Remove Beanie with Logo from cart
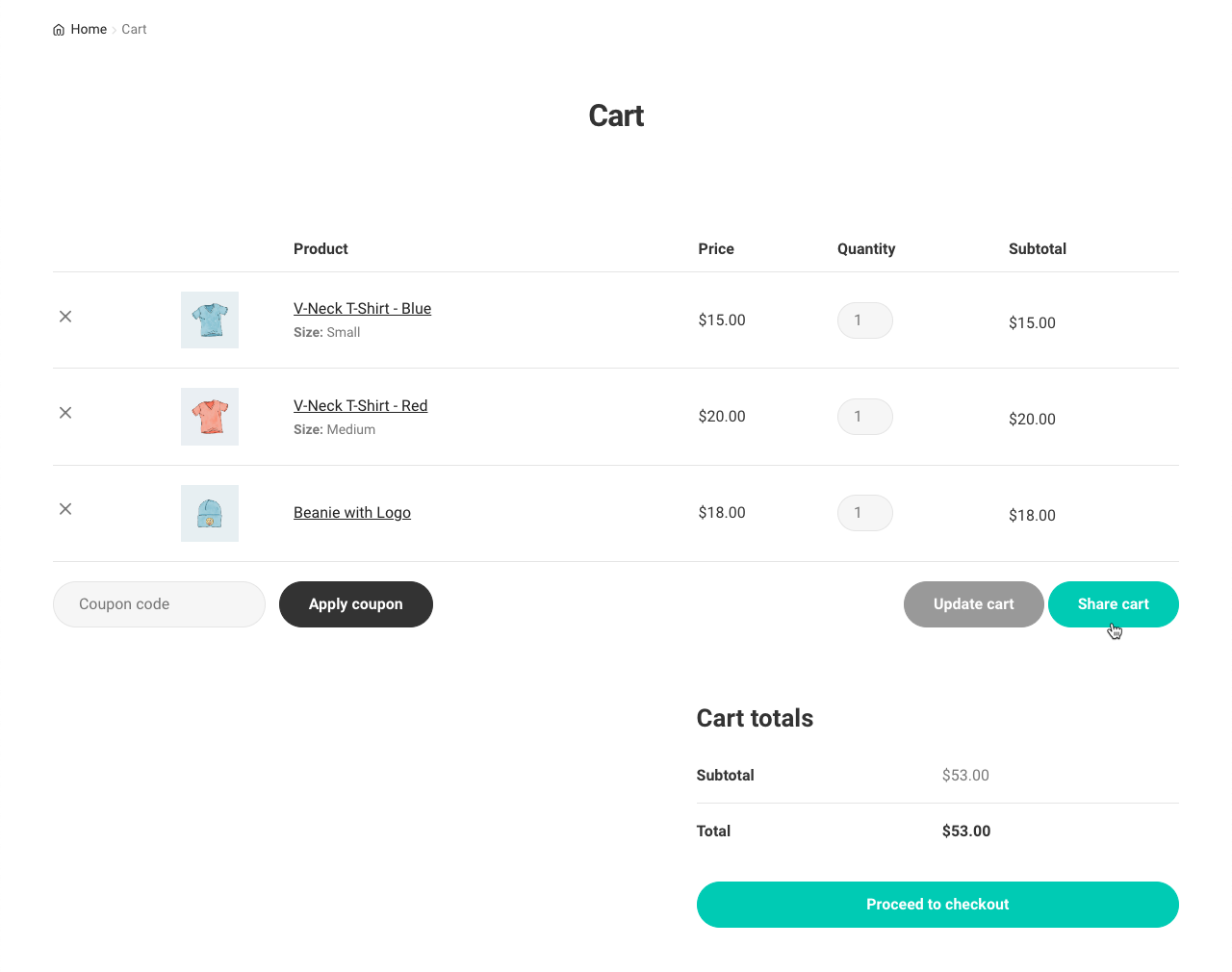 pyautogui.click(x=65, y=509)
